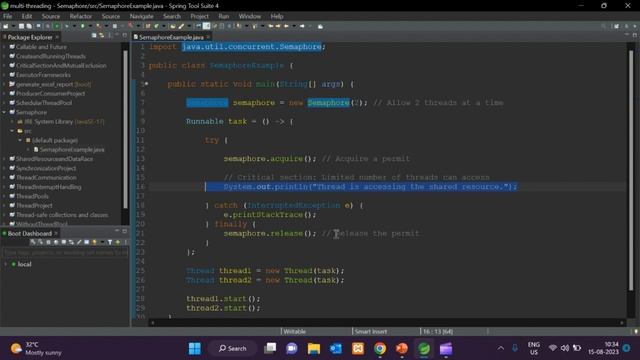Select the ProducerConsumerProject project
Image resolution: width=640 pixels, height=360 pixels.
click(50, 93)
